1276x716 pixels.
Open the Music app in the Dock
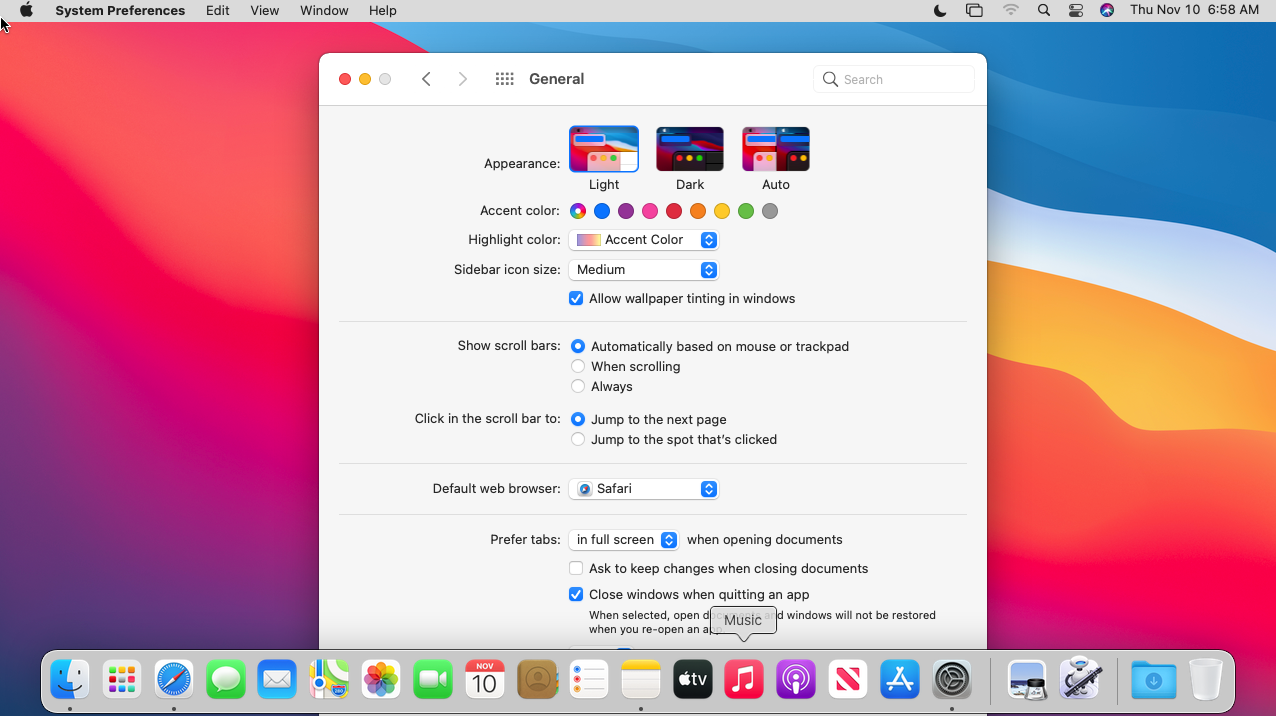[x=744, y=680]
